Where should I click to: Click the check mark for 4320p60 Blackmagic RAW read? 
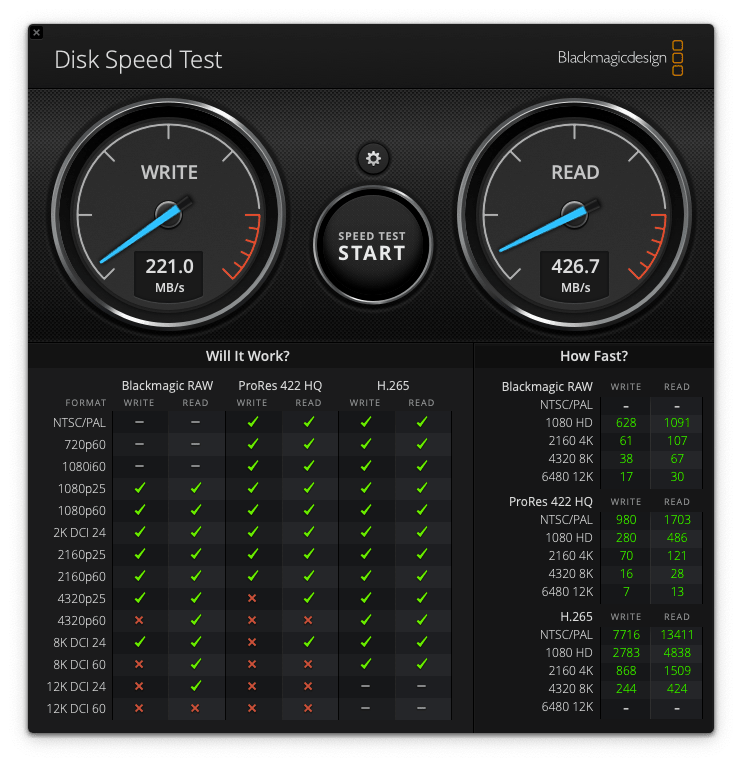tap(196, 620)
